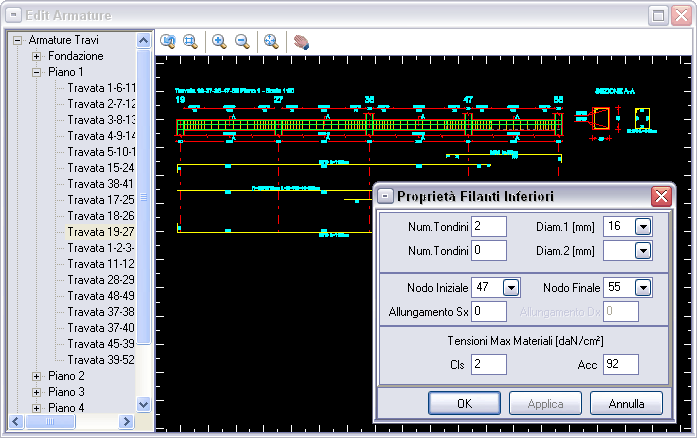Select the zoom window tool
Image resolution: width=697 pixels, height=438 pixels.
click(x=190, y=41)
